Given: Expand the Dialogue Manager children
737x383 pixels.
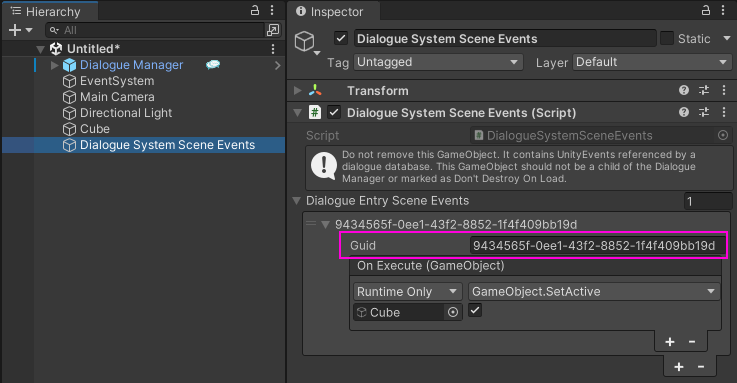Looking at the screenshot, I should [55, 65].
